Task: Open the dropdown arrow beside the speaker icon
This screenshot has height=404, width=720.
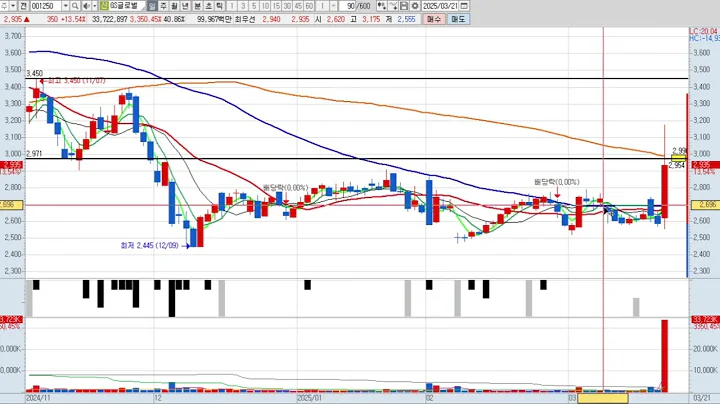Action: 95,6
